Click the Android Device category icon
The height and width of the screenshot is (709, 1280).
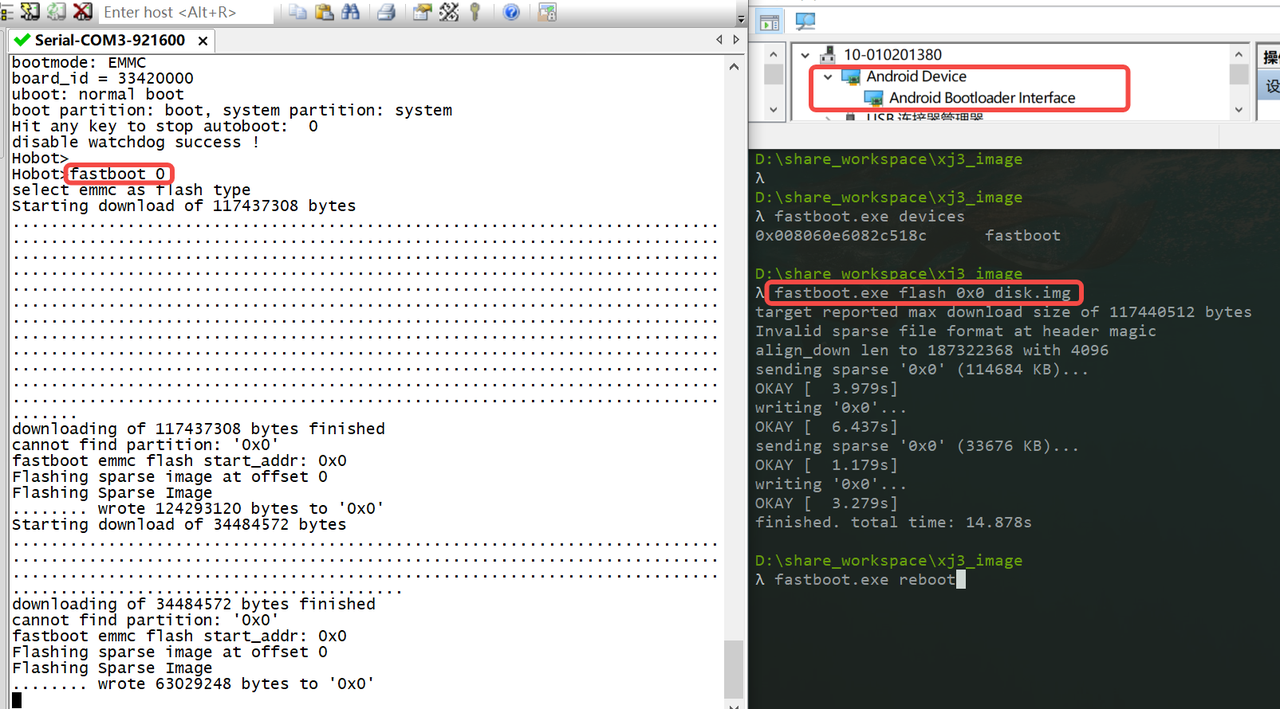point(851,76)
